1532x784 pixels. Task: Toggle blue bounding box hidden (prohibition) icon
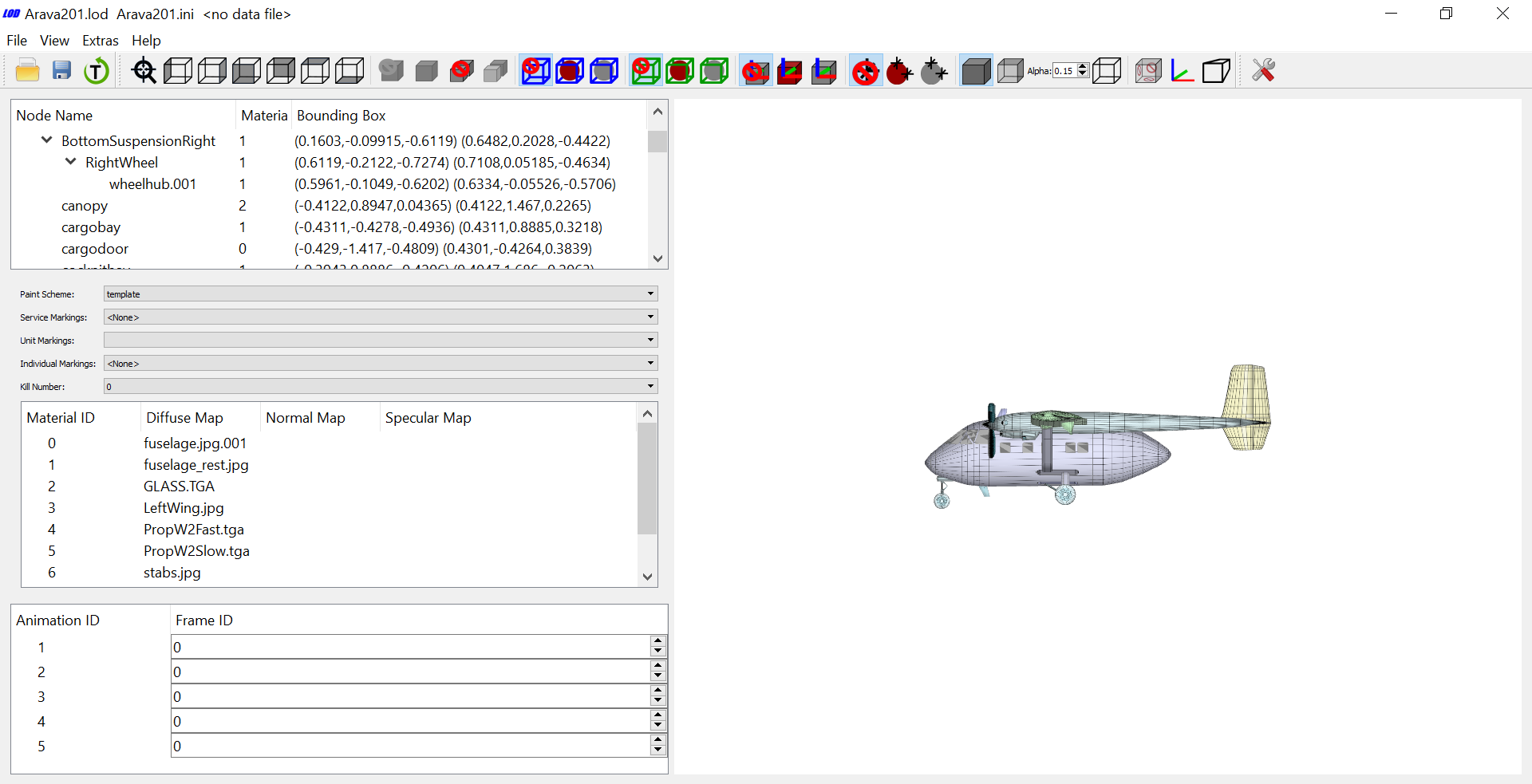(x=535, y=71)
